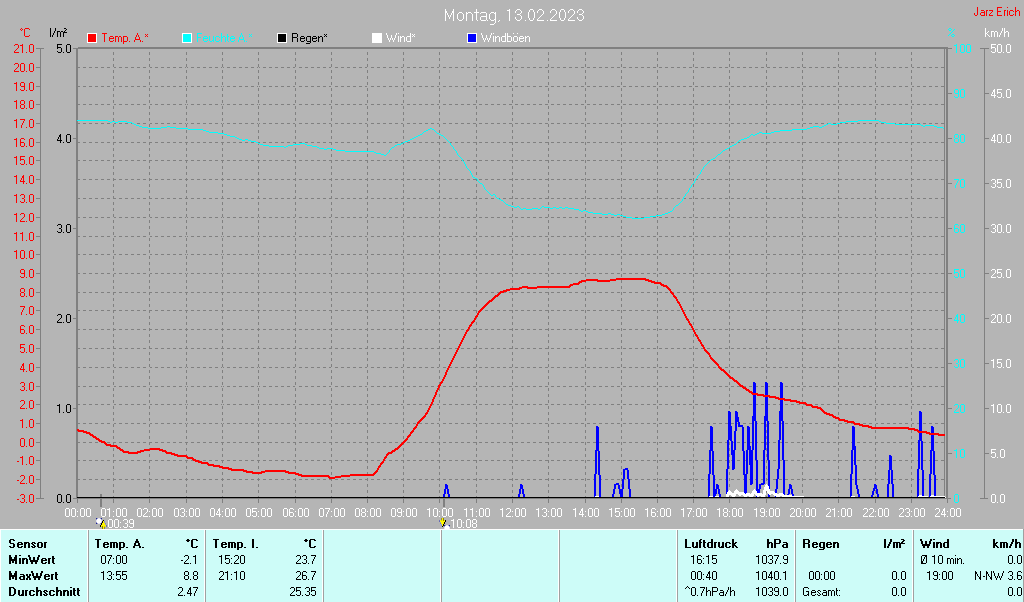This screenshot has height=602, width=1024.
Task: Click the 'Temp. A.' column header
Action: pos(120,544)
